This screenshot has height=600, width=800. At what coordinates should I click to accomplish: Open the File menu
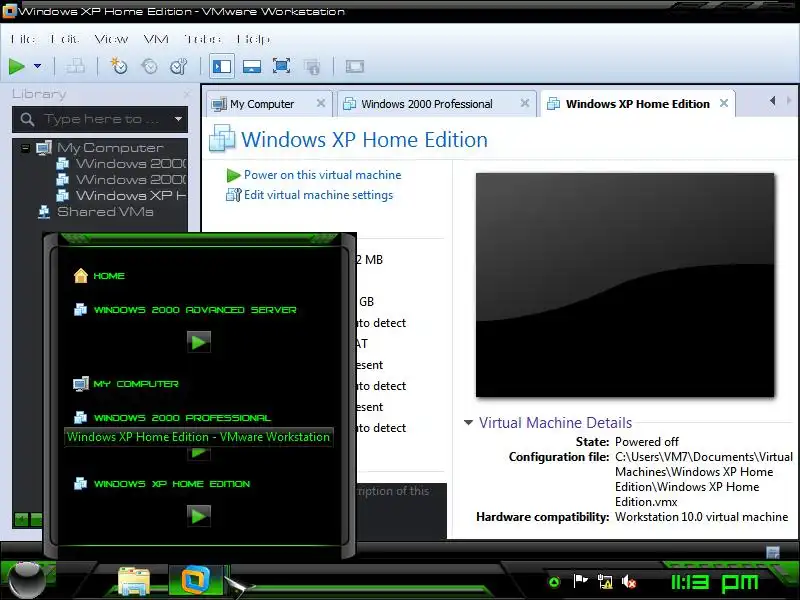pos(23,39)
